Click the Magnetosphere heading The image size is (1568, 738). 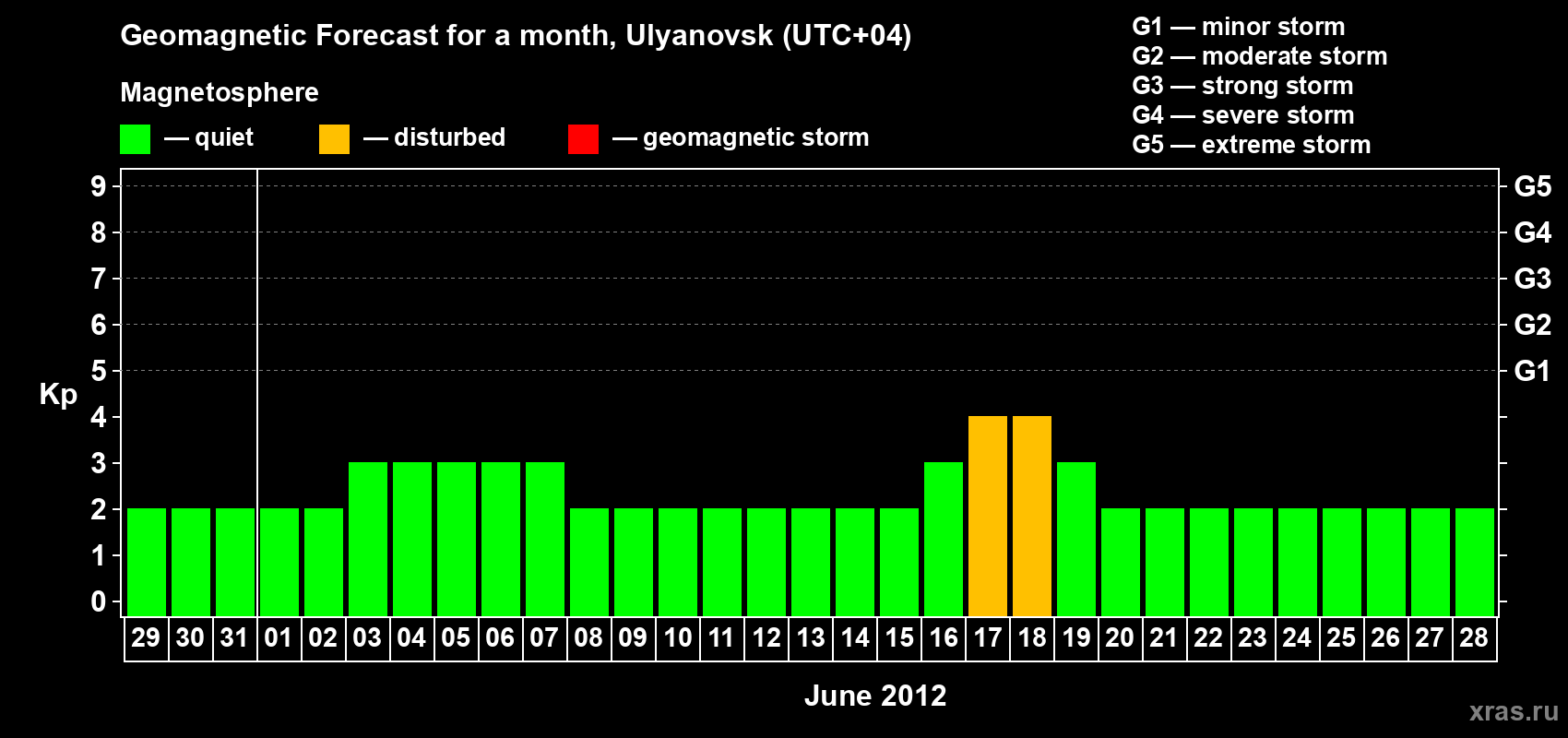pyautogui.click(x=220, y=92)
